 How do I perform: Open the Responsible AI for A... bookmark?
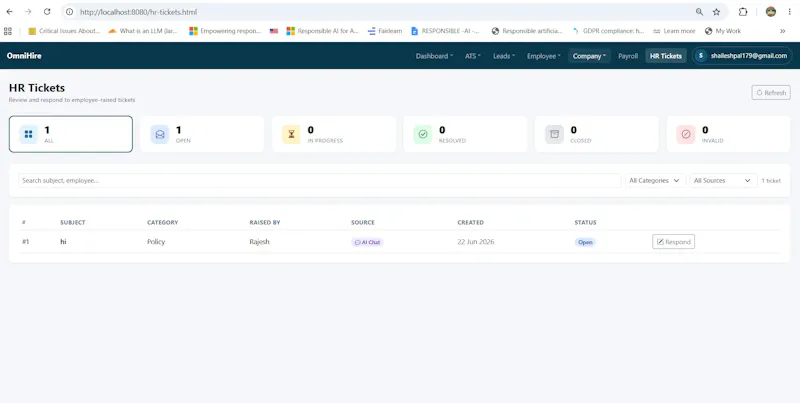click(x=322, y=31)
